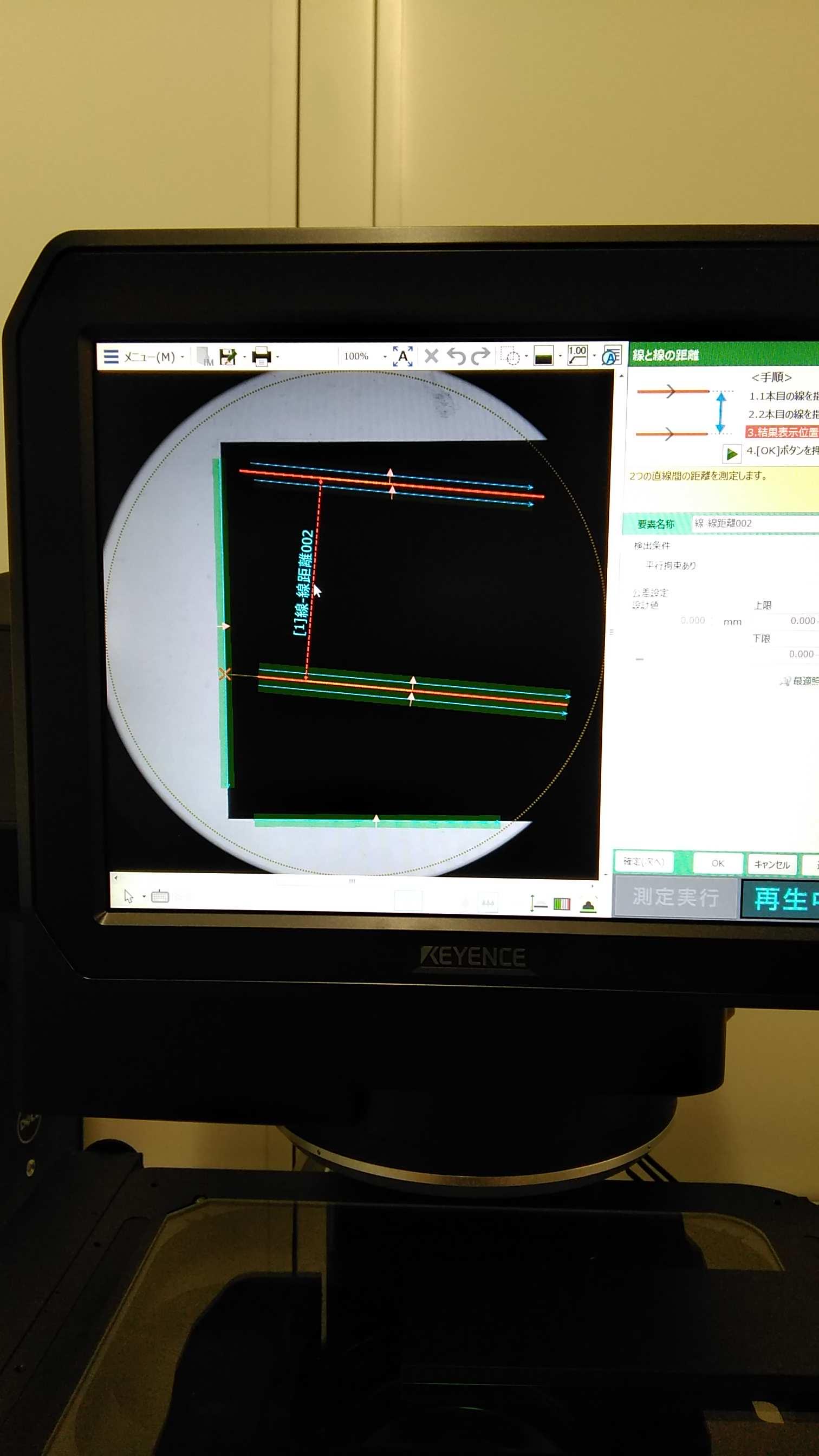Click the 1.00 decimal display icon
The height and width of the screenshot is (1456, 819).
pyautogui.click(x=577, y=355)
